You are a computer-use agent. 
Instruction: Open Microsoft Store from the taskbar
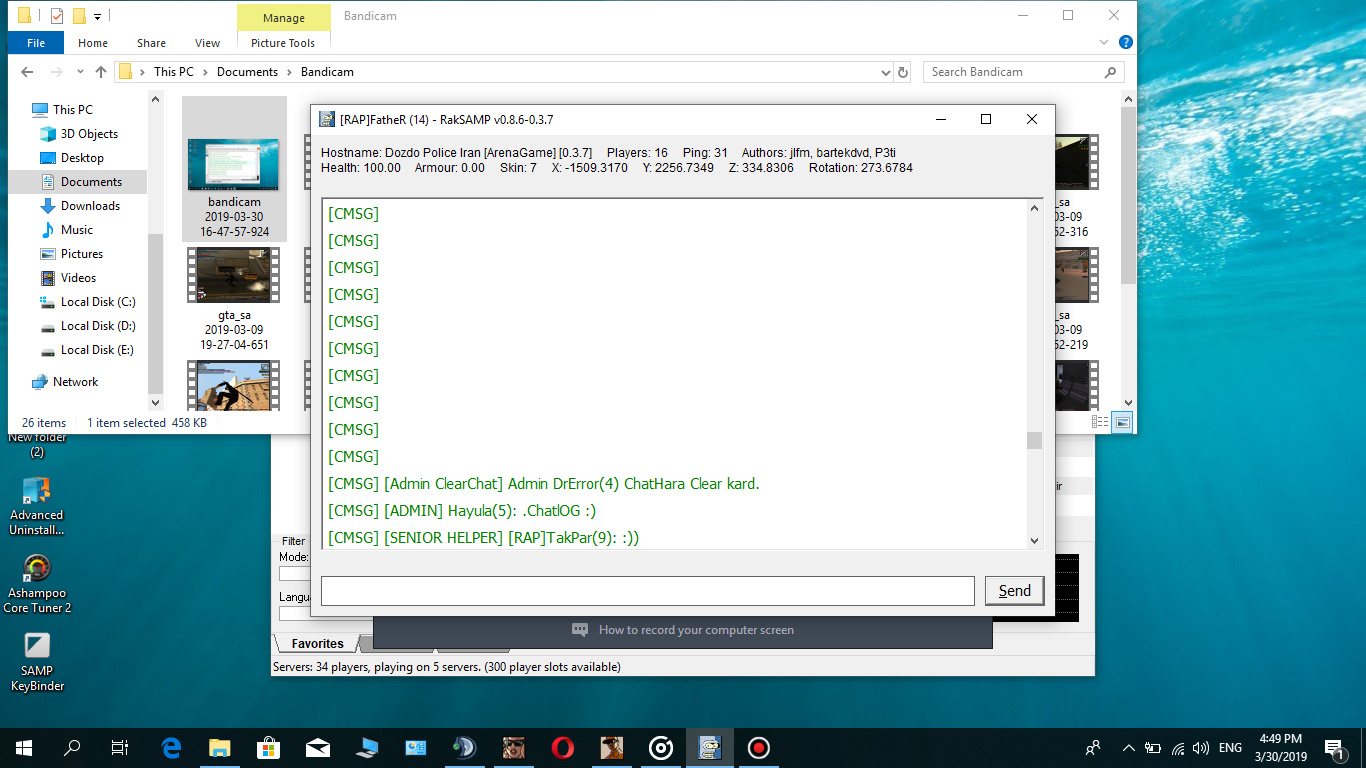tap(269, 748)
